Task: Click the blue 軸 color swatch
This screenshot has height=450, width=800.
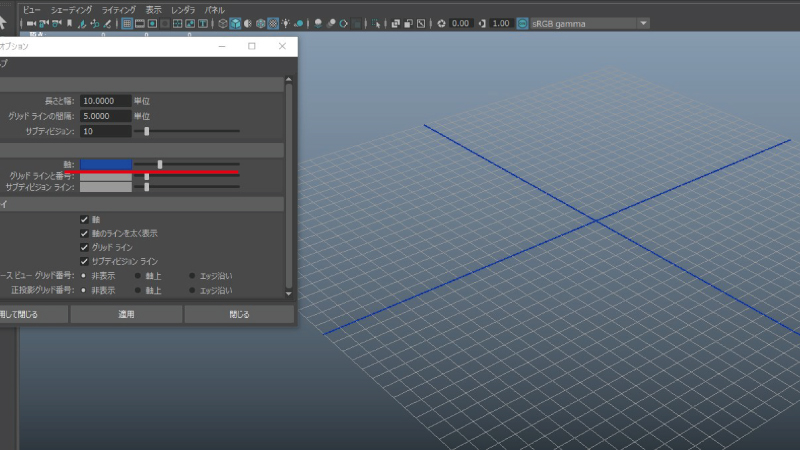Action: (x=106, y=164)
